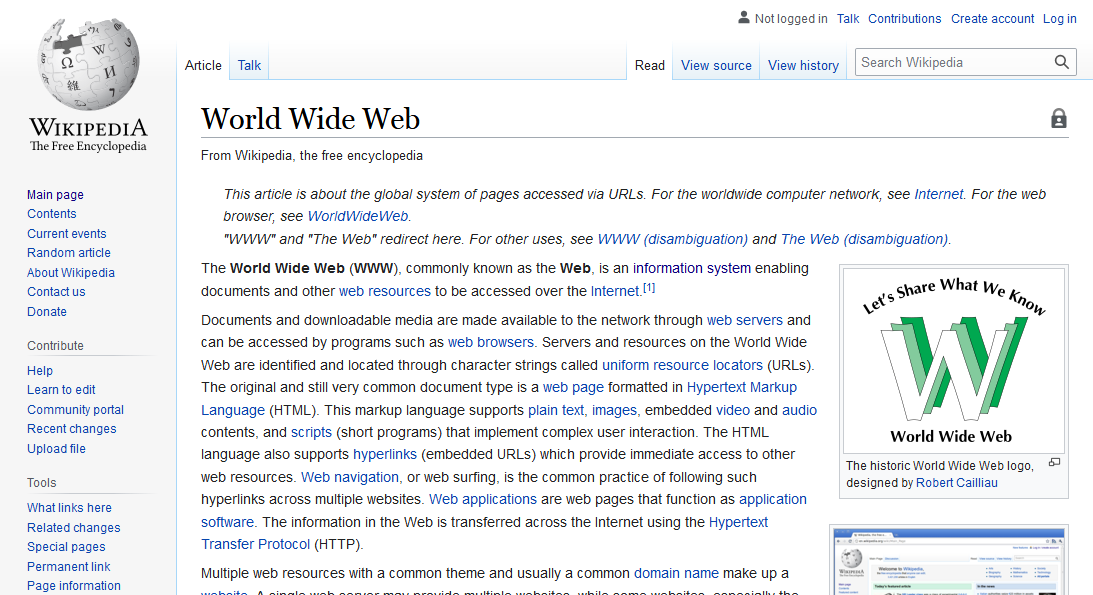This screenshot has width=1093, height=595.
Task: Click citation reference [1]
Action: pyautogui.click(x=649, y=288)
